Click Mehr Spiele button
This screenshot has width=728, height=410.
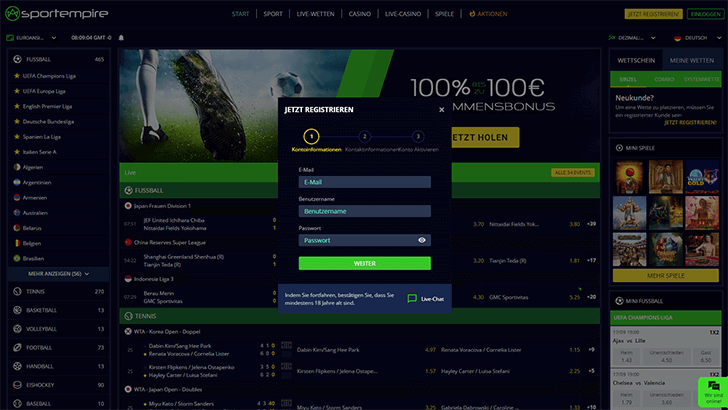tap(666, 275)
